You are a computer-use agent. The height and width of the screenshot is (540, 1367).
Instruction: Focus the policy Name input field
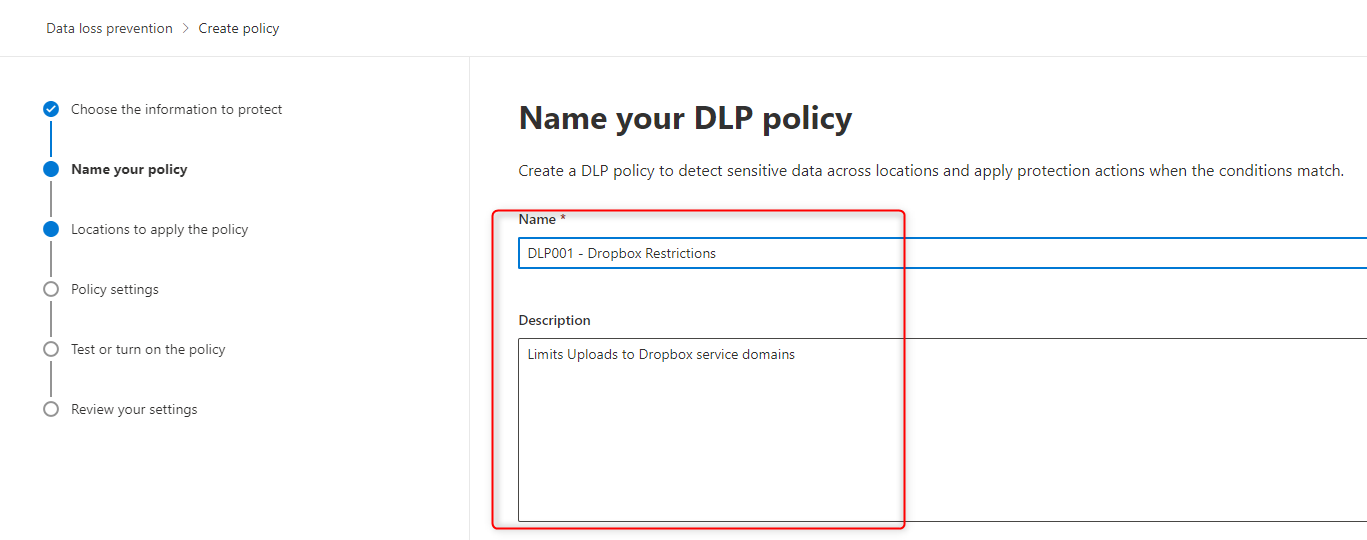point(940,253)
